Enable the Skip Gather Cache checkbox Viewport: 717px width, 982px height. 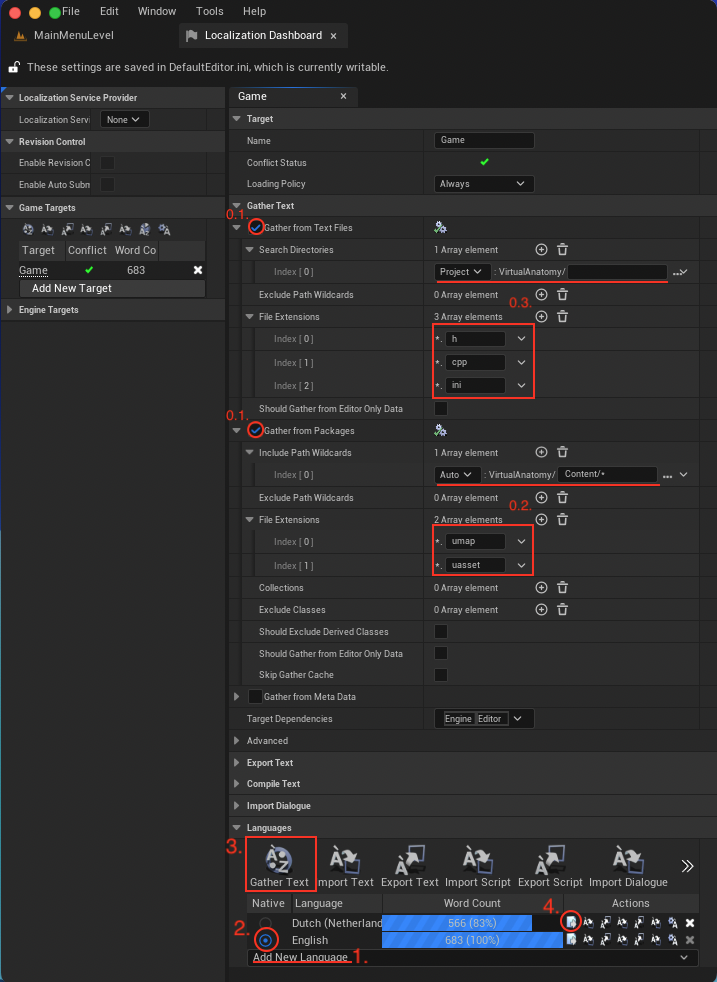441,675
